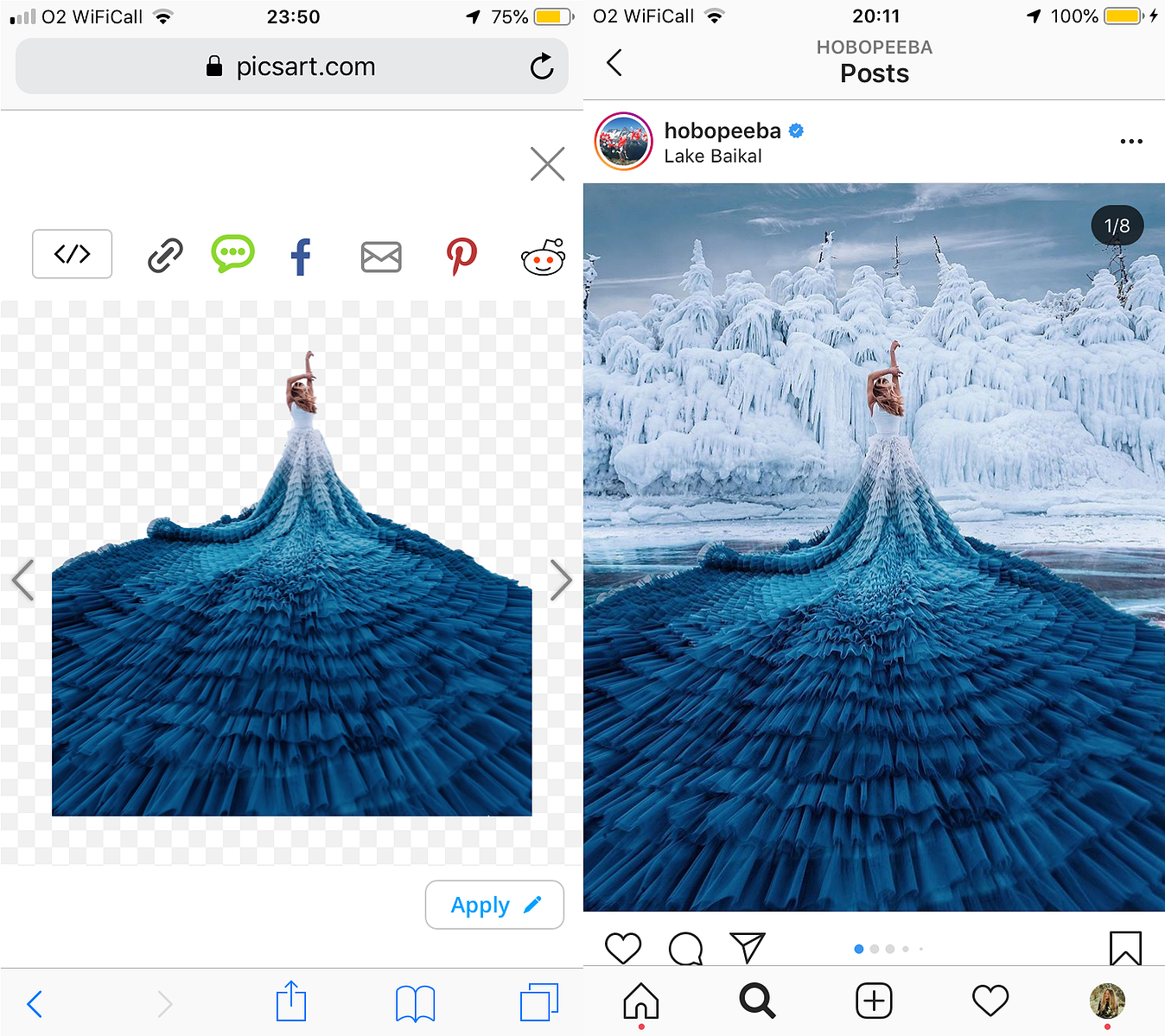Copy link via chain icon
Screen dimensions: 1165x1036
click(165, 256)
